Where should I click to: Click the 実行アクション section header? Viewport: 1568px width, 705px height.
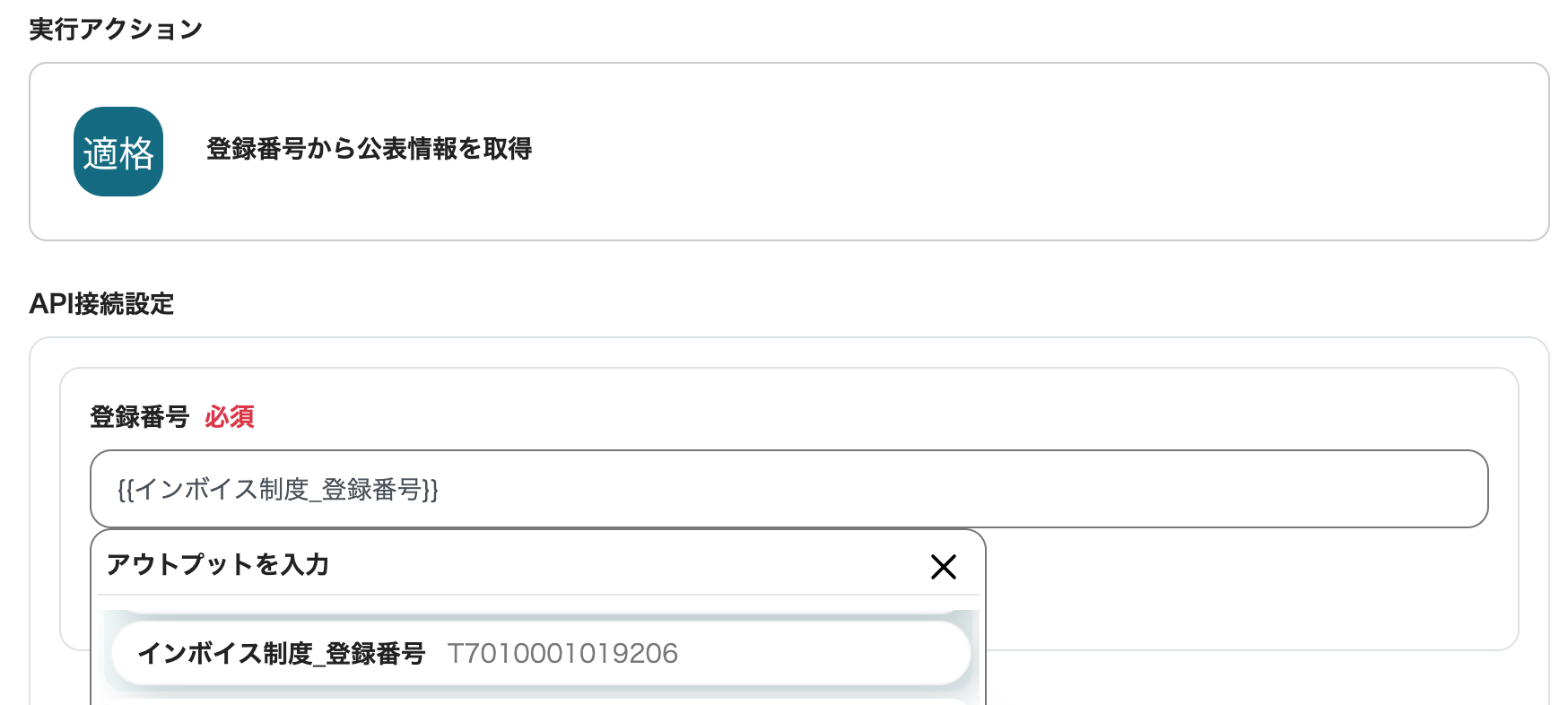(x=113, y=28)
